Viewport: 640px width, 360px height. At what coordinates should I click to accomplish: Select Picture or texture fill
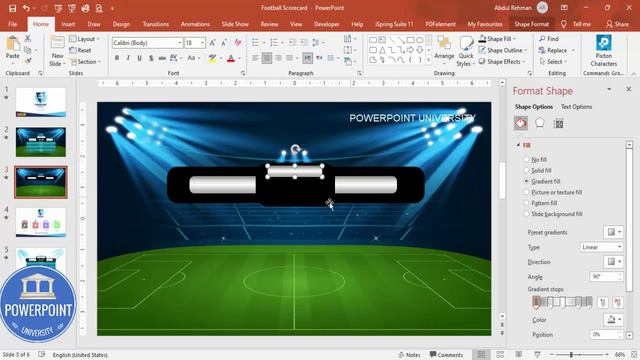553,192
